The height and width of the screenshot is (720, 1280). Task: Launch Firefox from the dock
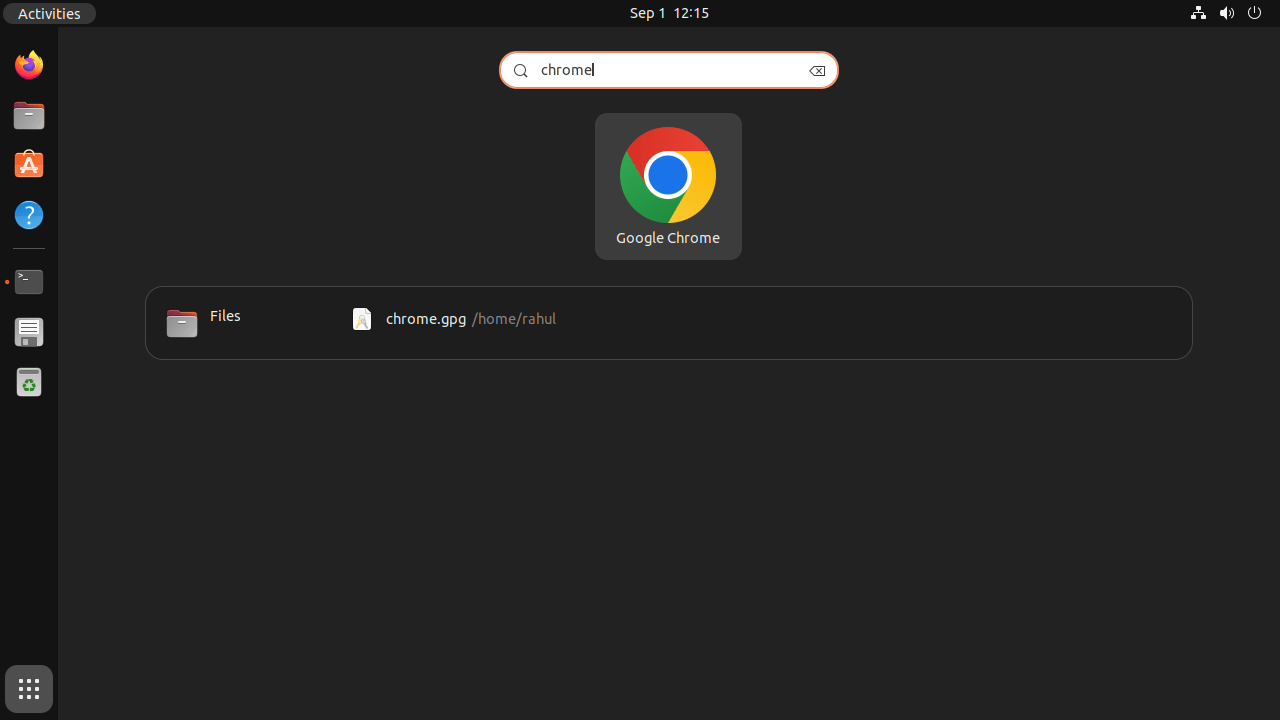point(28,64)
